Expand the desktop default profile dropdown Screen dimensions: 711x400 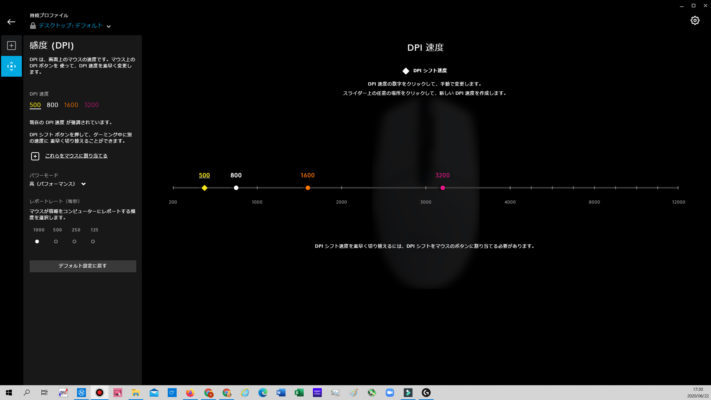click(x=109, y=26)
